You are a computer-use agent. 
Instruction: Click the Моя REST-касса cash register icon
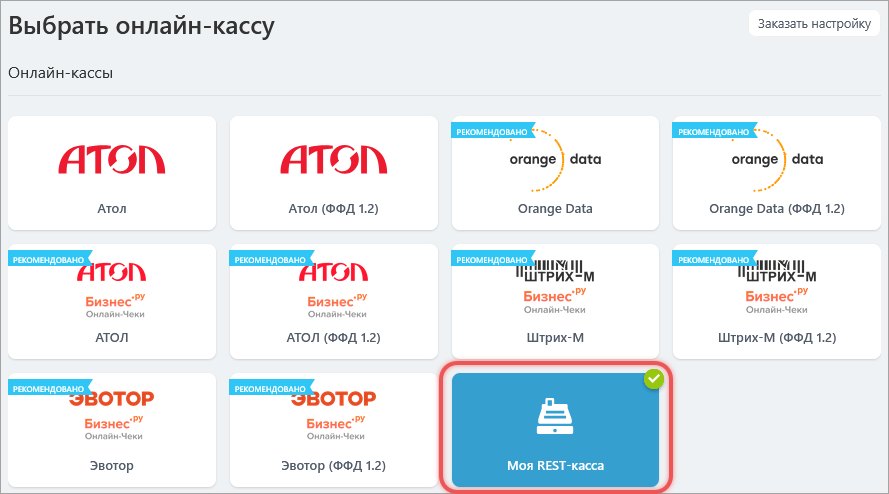point(555,417)
